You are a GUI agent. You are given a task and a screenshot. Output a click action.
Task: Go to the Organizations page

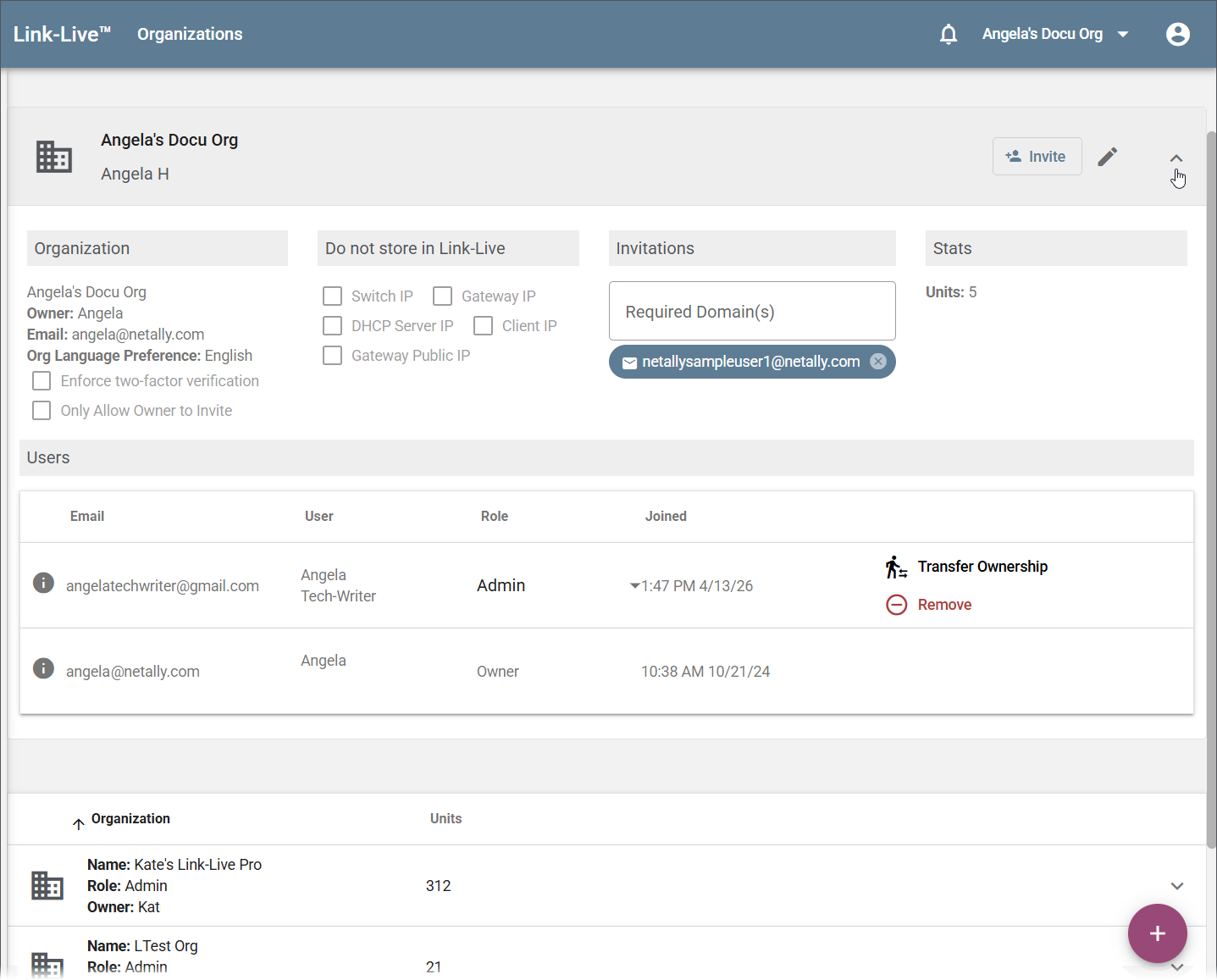click(190, 34)
